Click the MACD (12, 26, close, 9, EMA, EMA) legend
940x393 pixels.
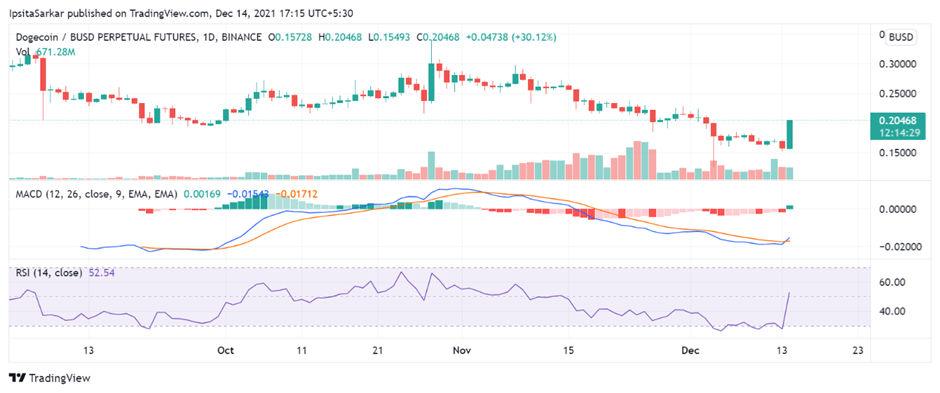point(96,195)
